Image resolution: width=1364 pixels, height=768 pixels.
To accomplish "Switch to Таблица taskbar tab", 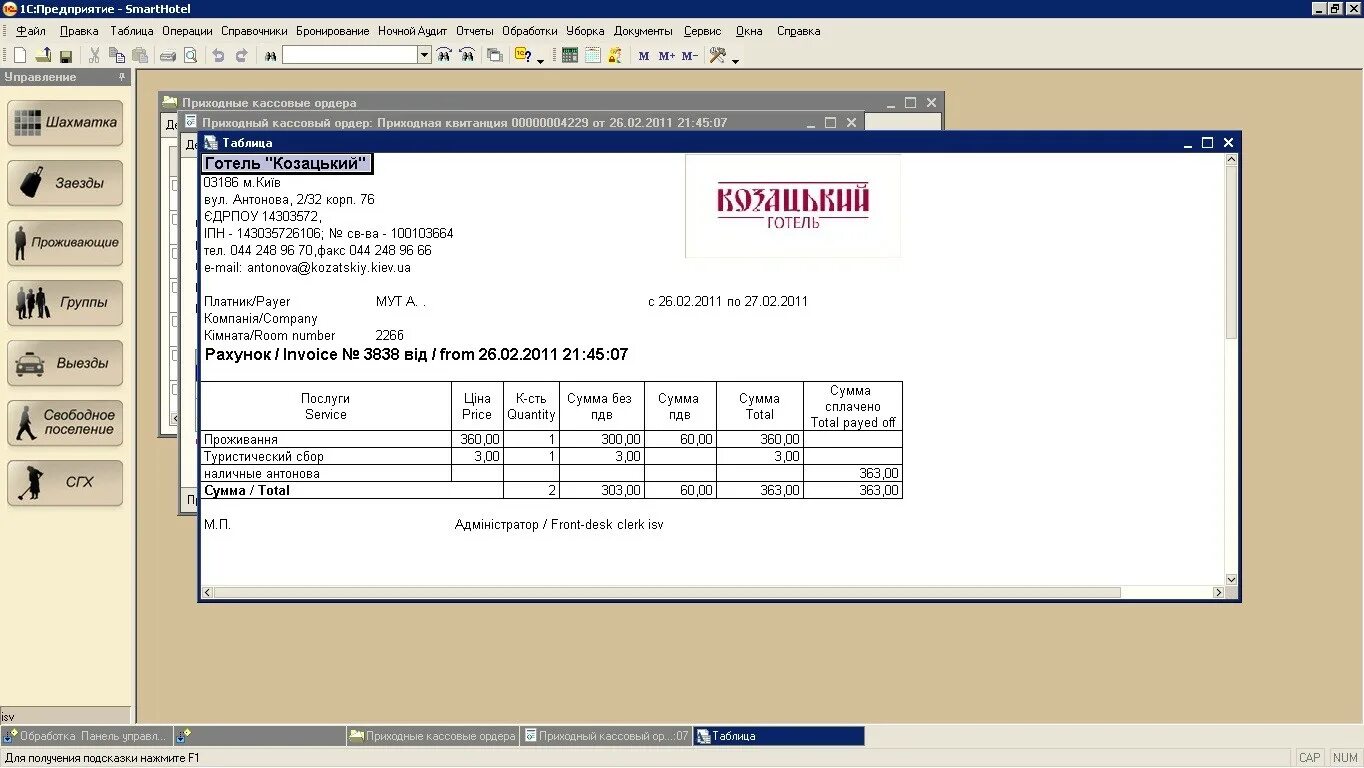I will click(x=779, y=736).
